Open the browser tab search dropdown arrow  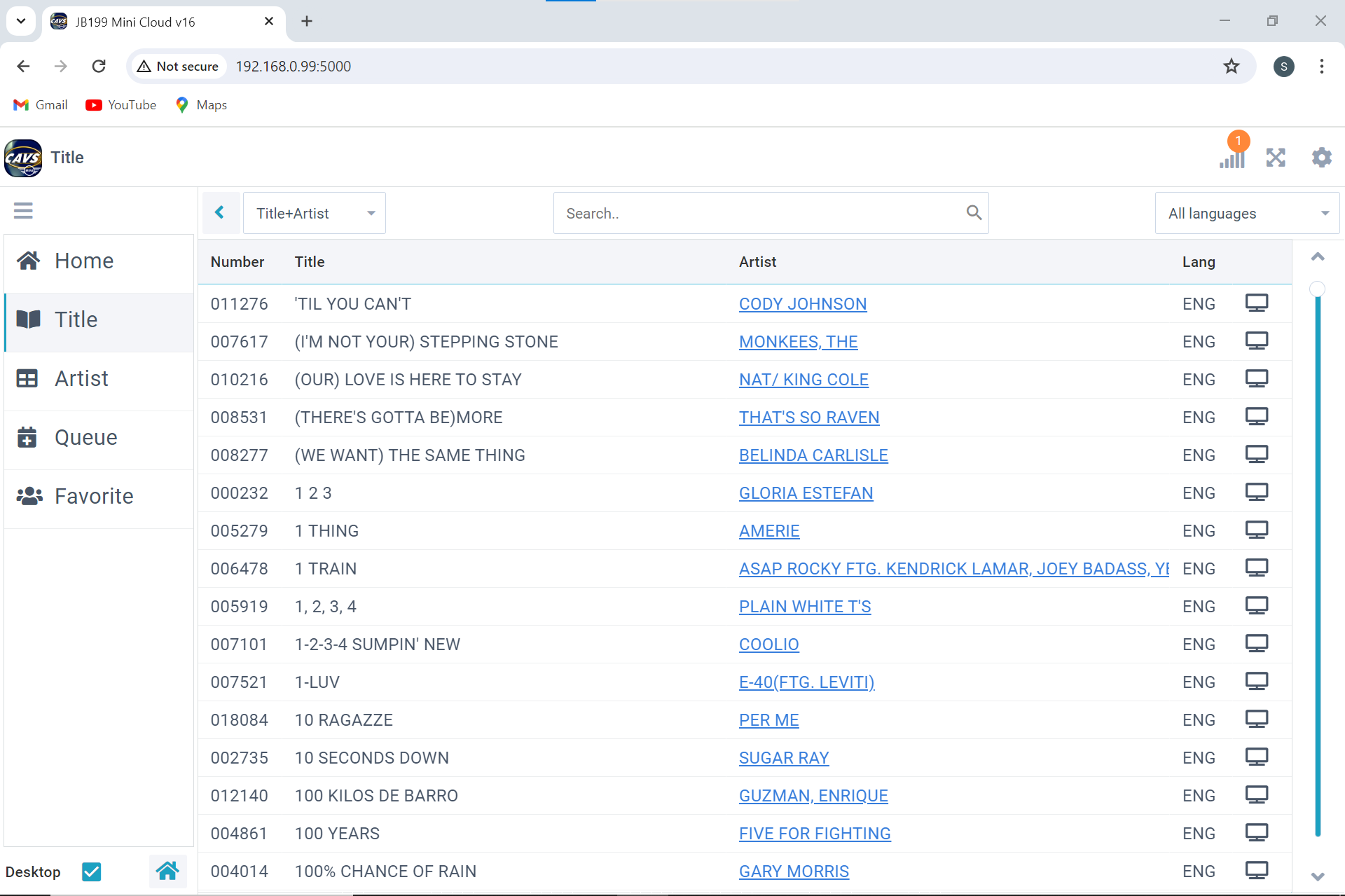21,21
